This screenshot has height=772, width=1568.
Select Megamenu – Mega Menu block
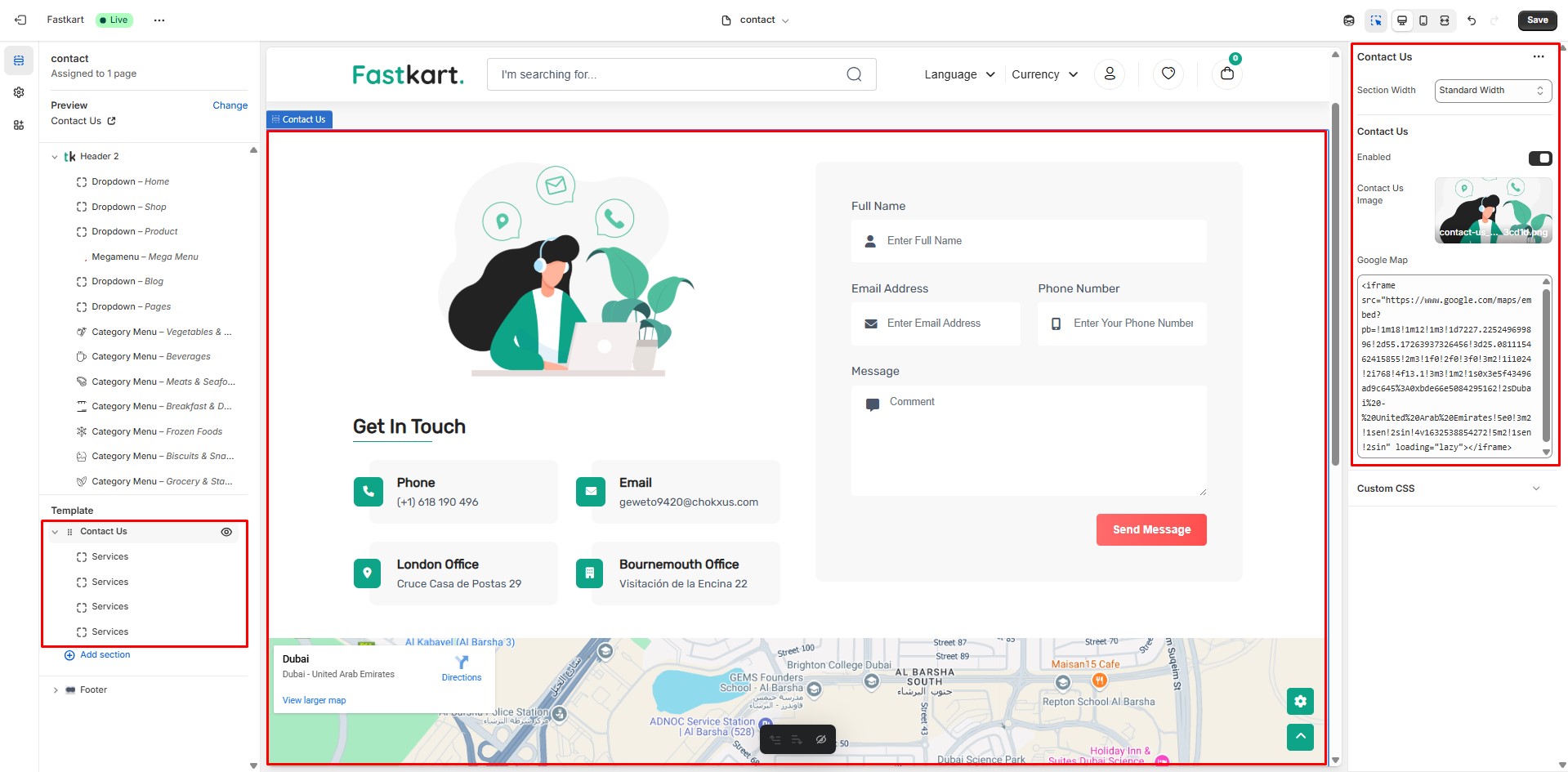[145, 257]
